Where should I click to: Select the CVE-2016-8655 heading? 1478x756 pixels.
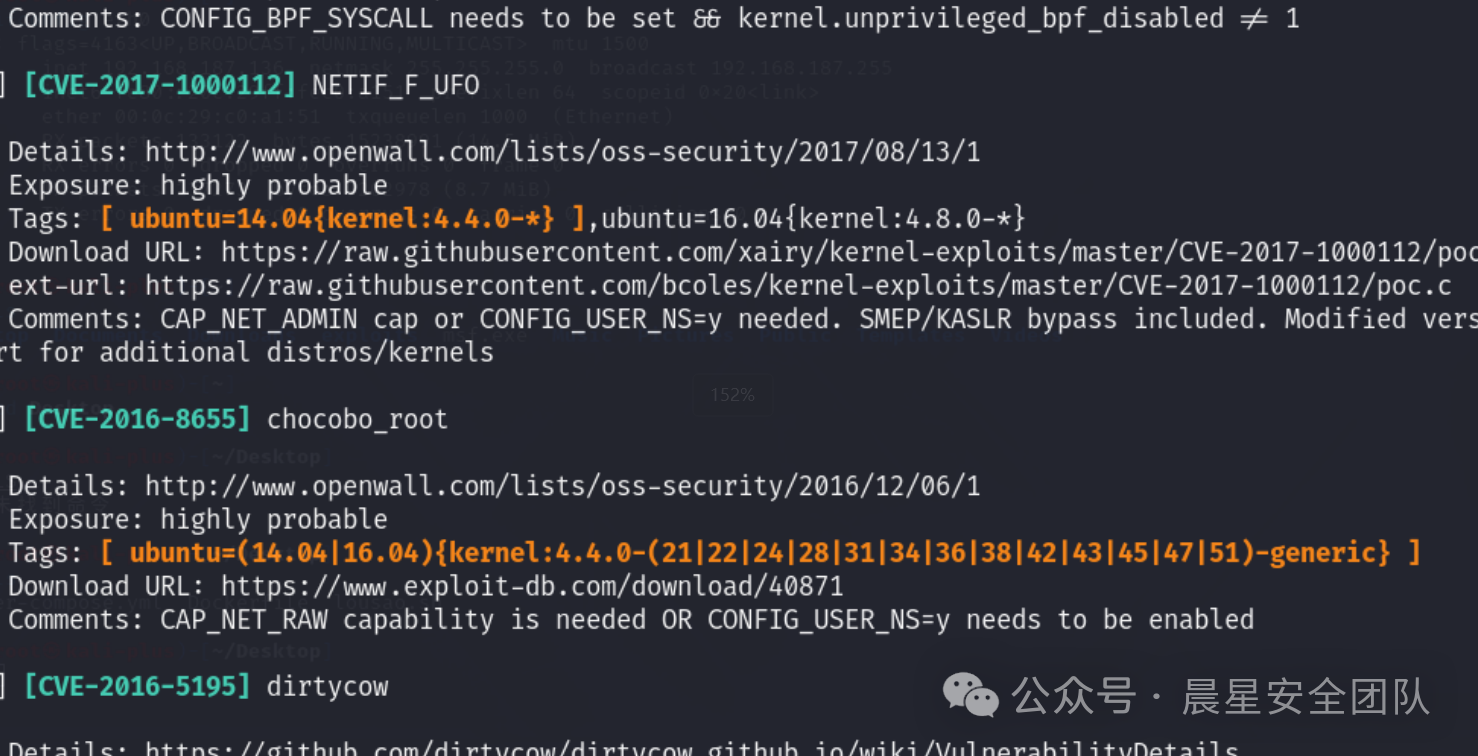tap(137, 419)
